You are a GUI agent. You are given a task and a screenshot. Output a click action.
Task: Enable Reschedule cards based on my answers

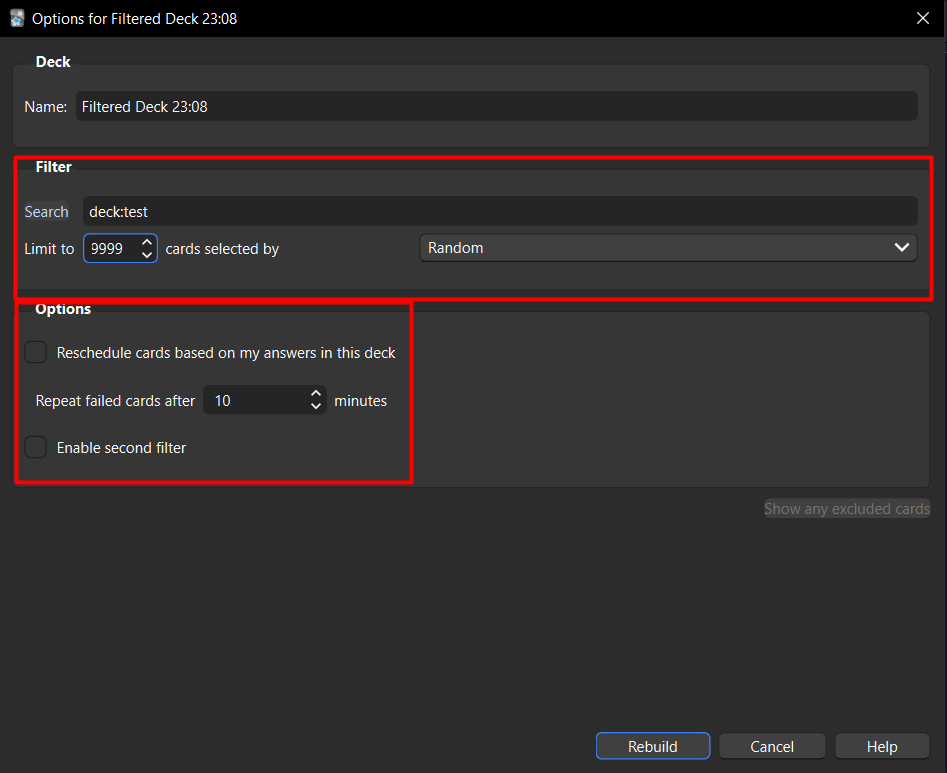coord(36,352)
